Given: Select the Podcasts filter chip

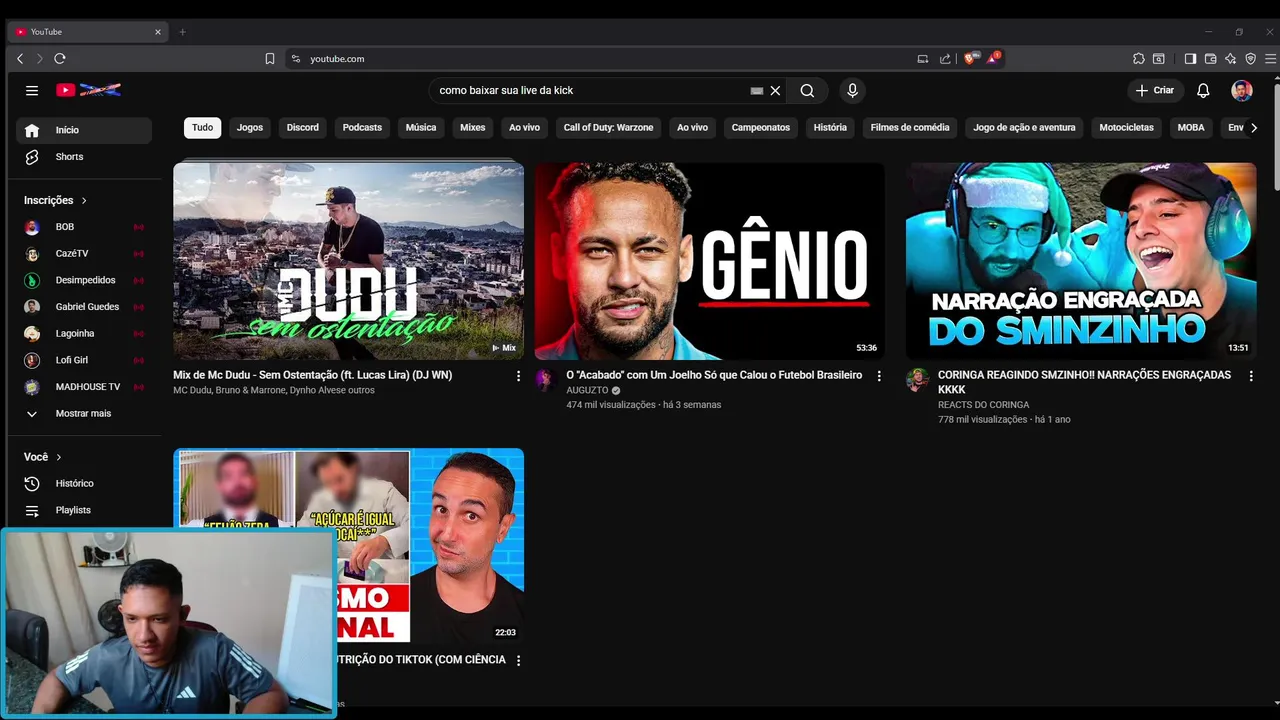Looking at the screenshot, I should [362, 128].
